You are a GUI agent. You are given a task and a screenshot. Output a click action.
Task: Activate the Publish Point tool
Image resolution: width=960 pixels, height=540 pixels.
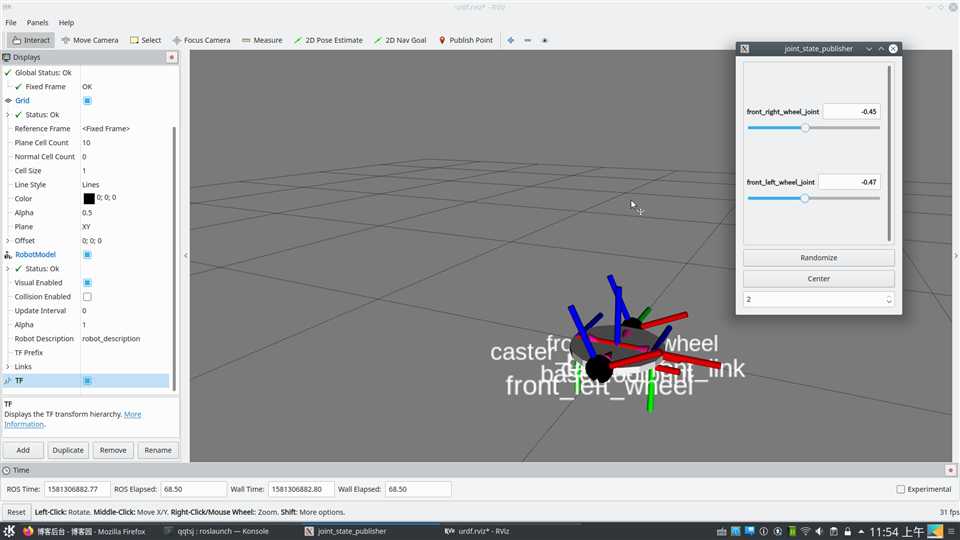point(465,40)
